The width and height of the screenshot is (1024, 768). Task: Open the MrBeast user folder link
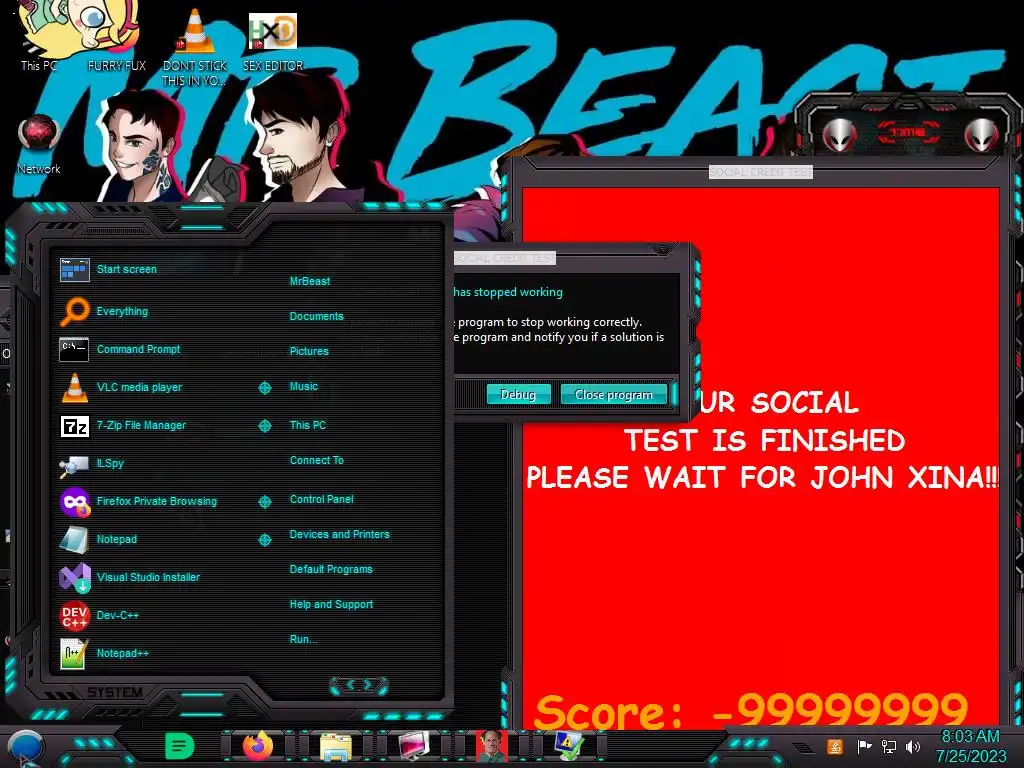point(310,281)
